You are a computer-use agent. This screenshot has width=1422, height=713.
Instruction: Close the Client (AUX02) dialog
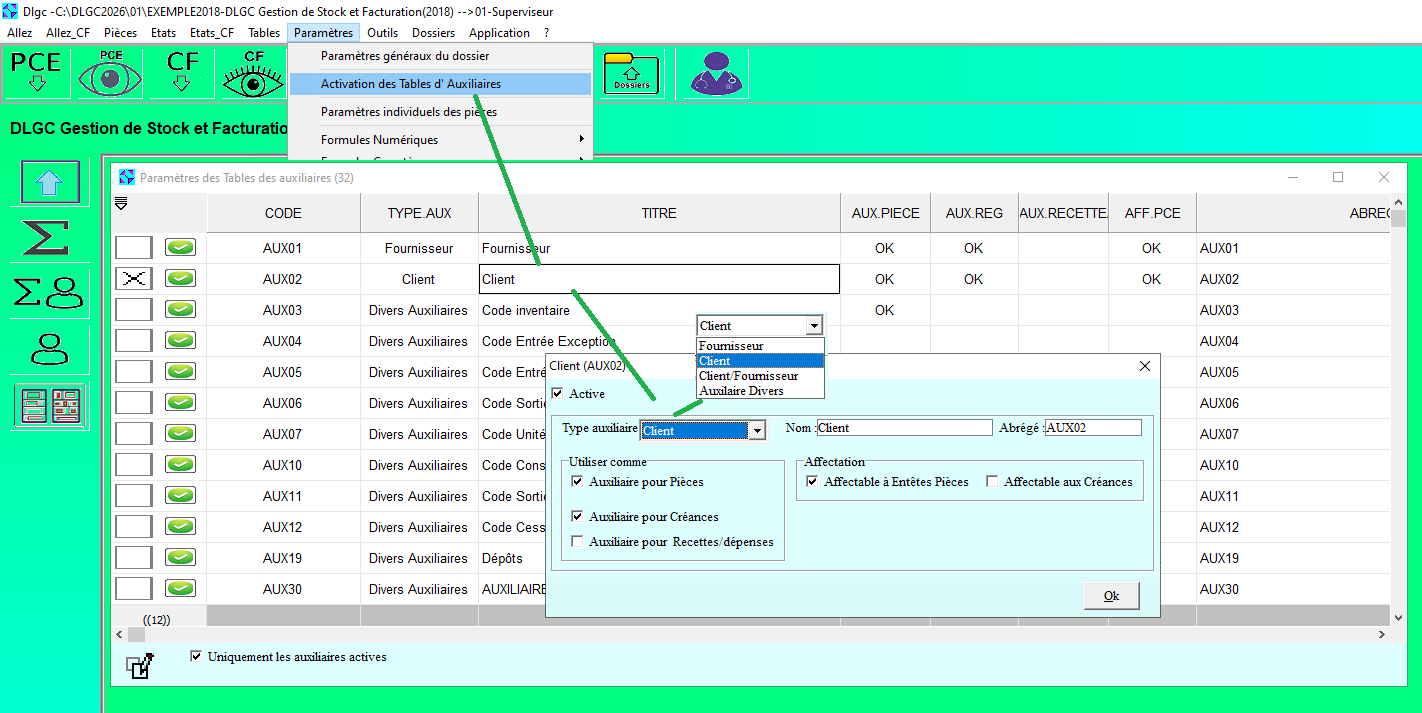[x=1145, y=366]
